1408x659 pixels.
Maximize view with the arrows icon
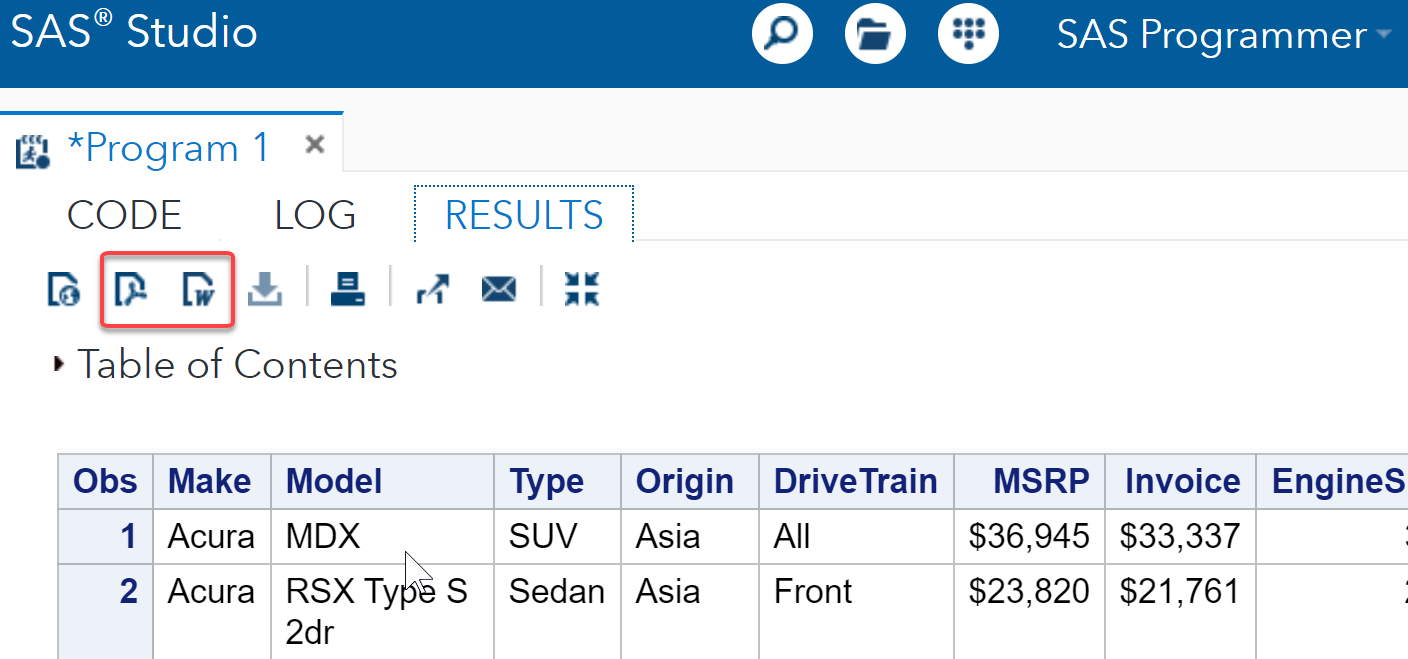(581, 290)
